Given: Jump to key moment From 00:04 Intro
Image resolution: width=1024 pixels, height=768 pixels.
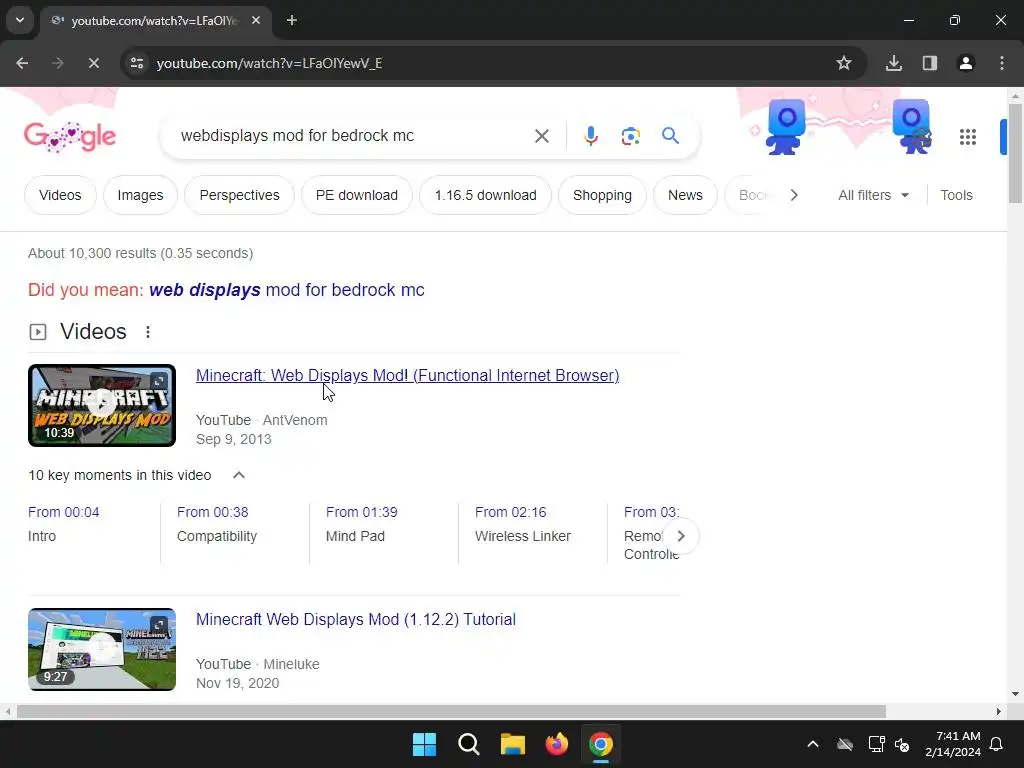Looking at the screenshot, I should (64, 524).
